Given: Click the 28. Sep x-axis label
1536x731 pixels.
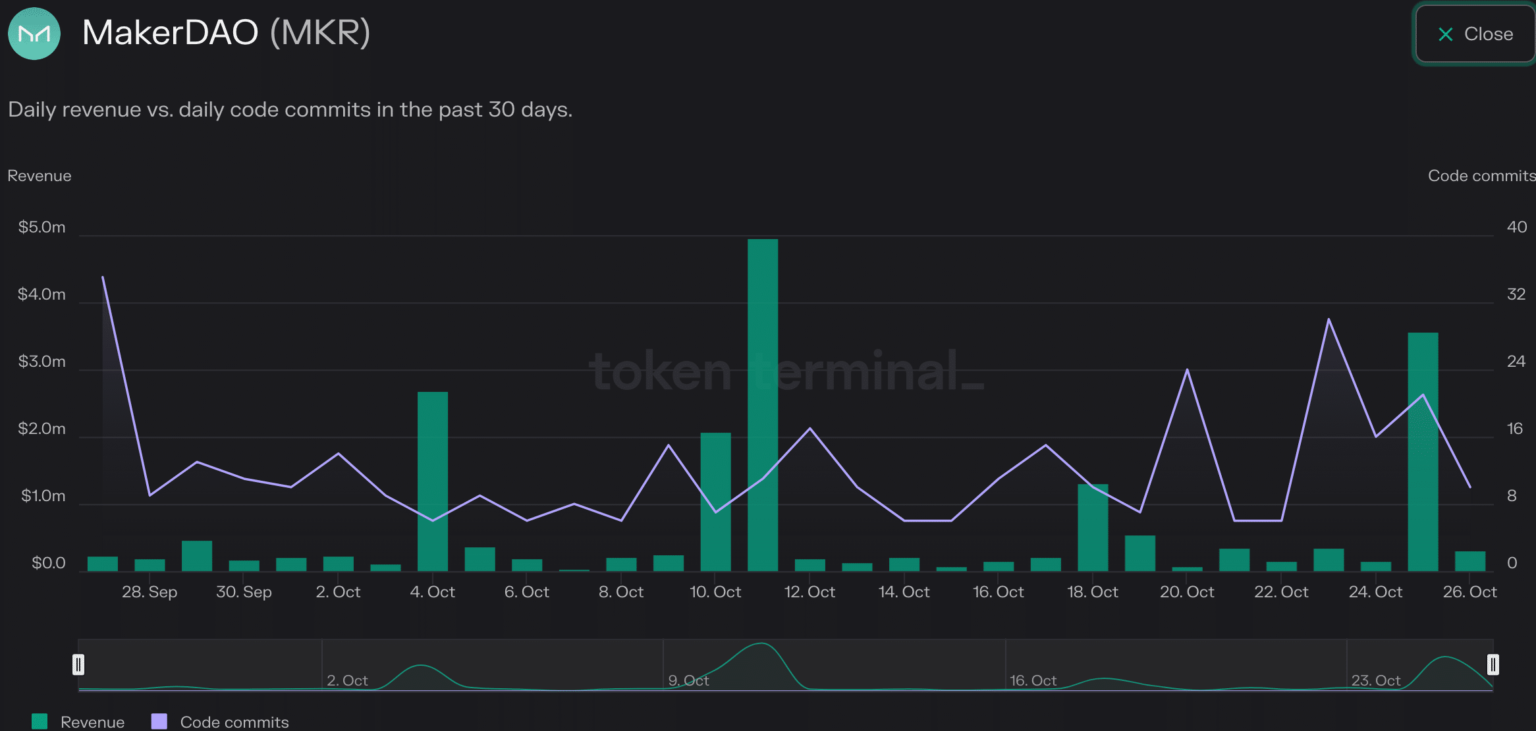Looking at the screenshot, I should [149, 592].
